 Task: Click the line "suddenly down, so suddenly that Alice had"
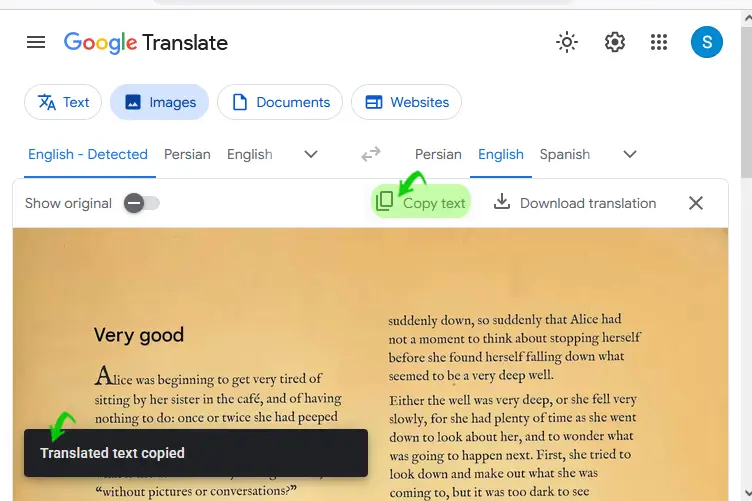point(505,320)
